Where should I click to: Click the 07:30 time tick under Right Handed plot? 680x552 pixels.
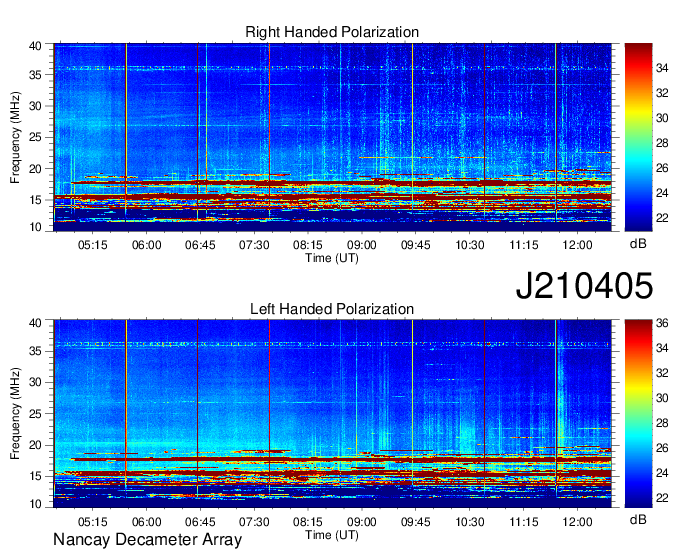pos(254,245)
